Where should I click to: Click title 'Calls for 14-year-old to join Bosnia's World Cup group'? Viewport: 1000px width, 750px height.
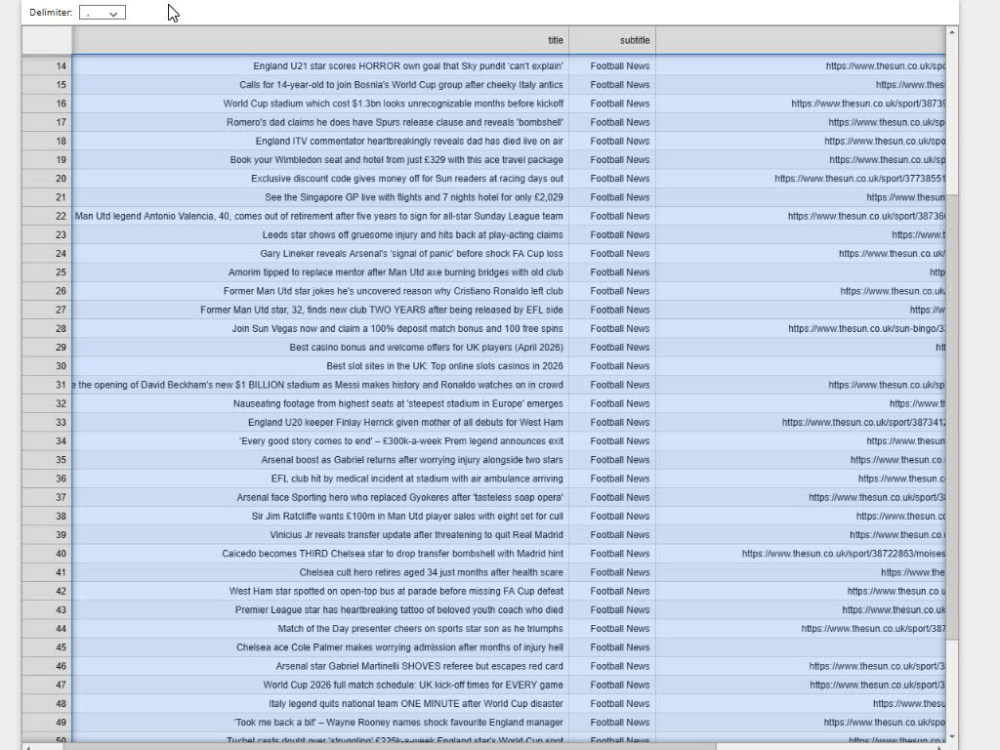(x=401, y=85)
